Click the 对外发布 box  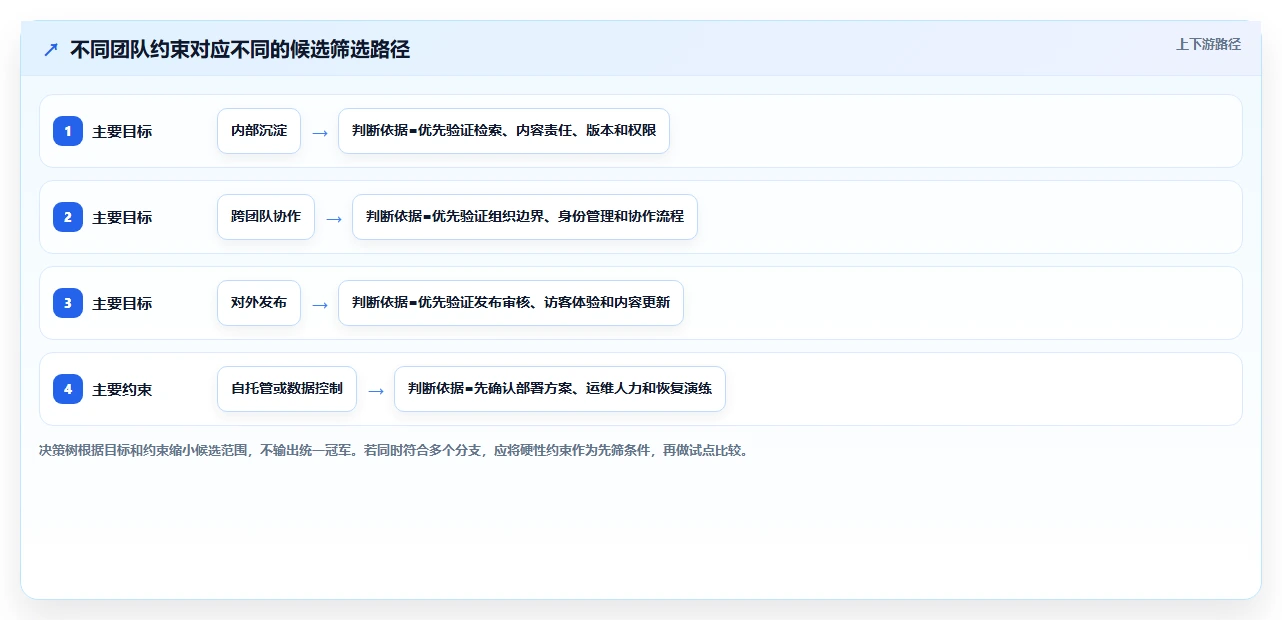pos(259,303)
